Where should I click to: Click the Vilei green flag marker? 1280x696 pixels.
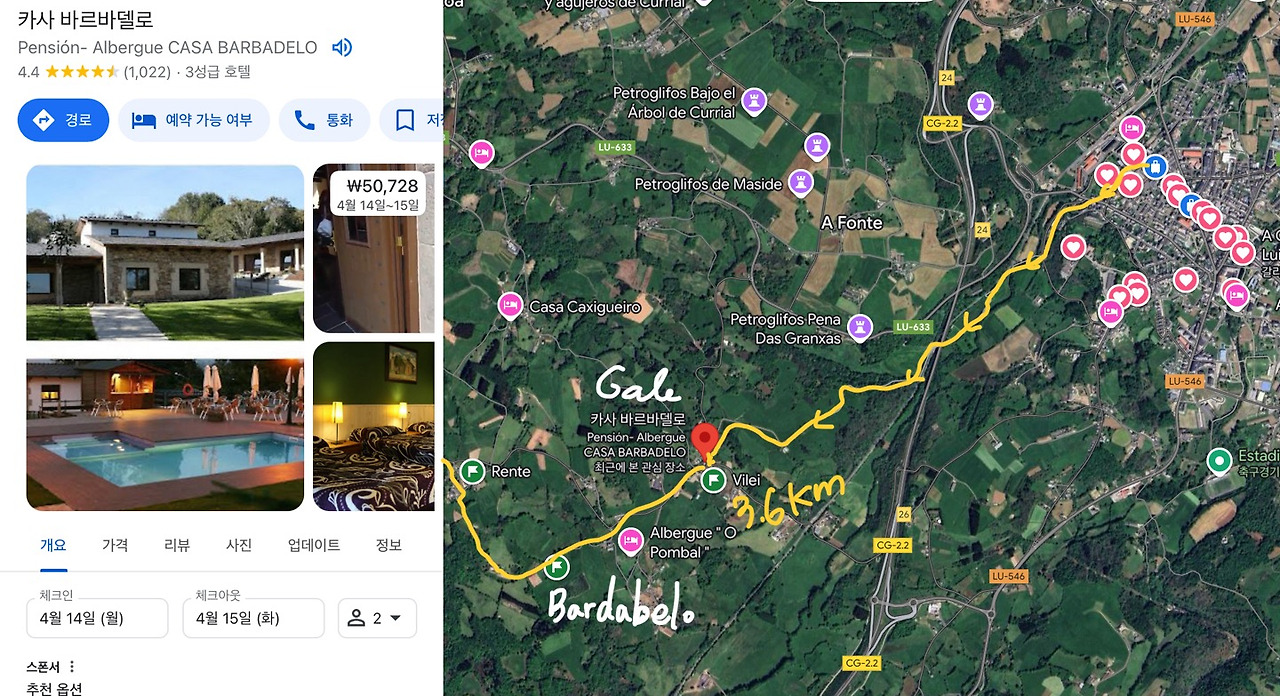point(713,480)
